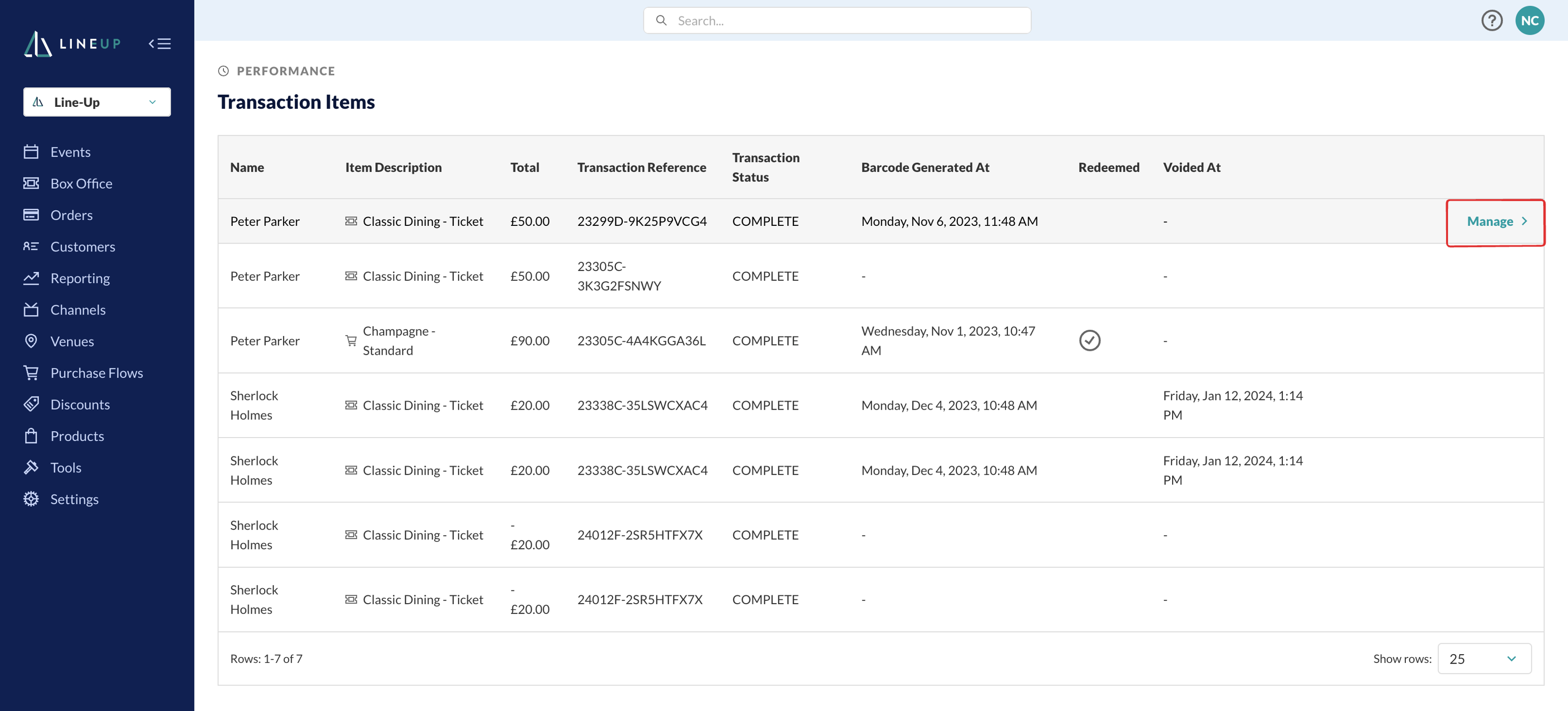Click the Item Description column header

coord(393,168)
